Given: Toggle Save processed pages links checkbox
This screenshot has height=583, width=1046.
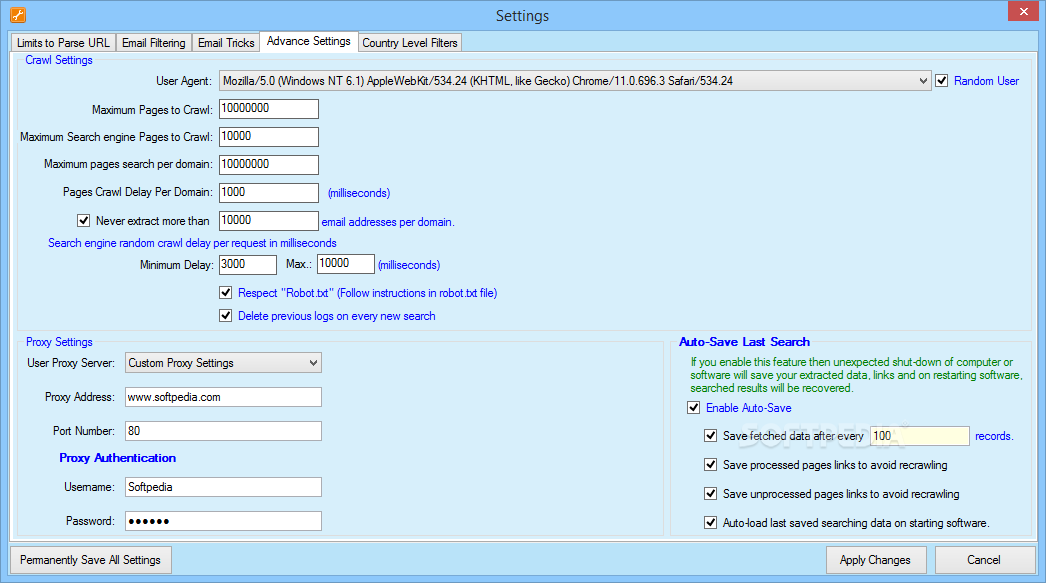Looking at the screenshot, I should [x=710, y=464].
